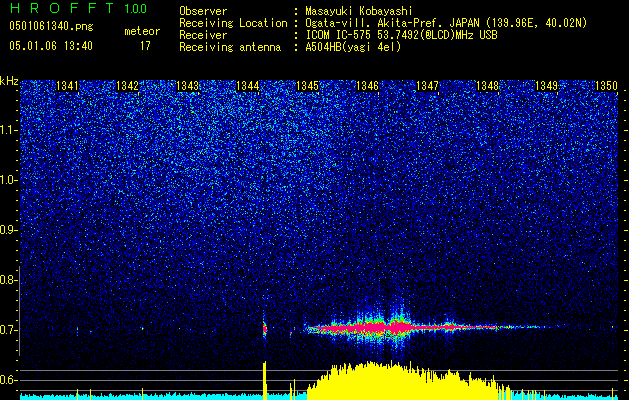629x400 pixels.
Task: Click the kHz axis unit label
Action: [9, 81]
